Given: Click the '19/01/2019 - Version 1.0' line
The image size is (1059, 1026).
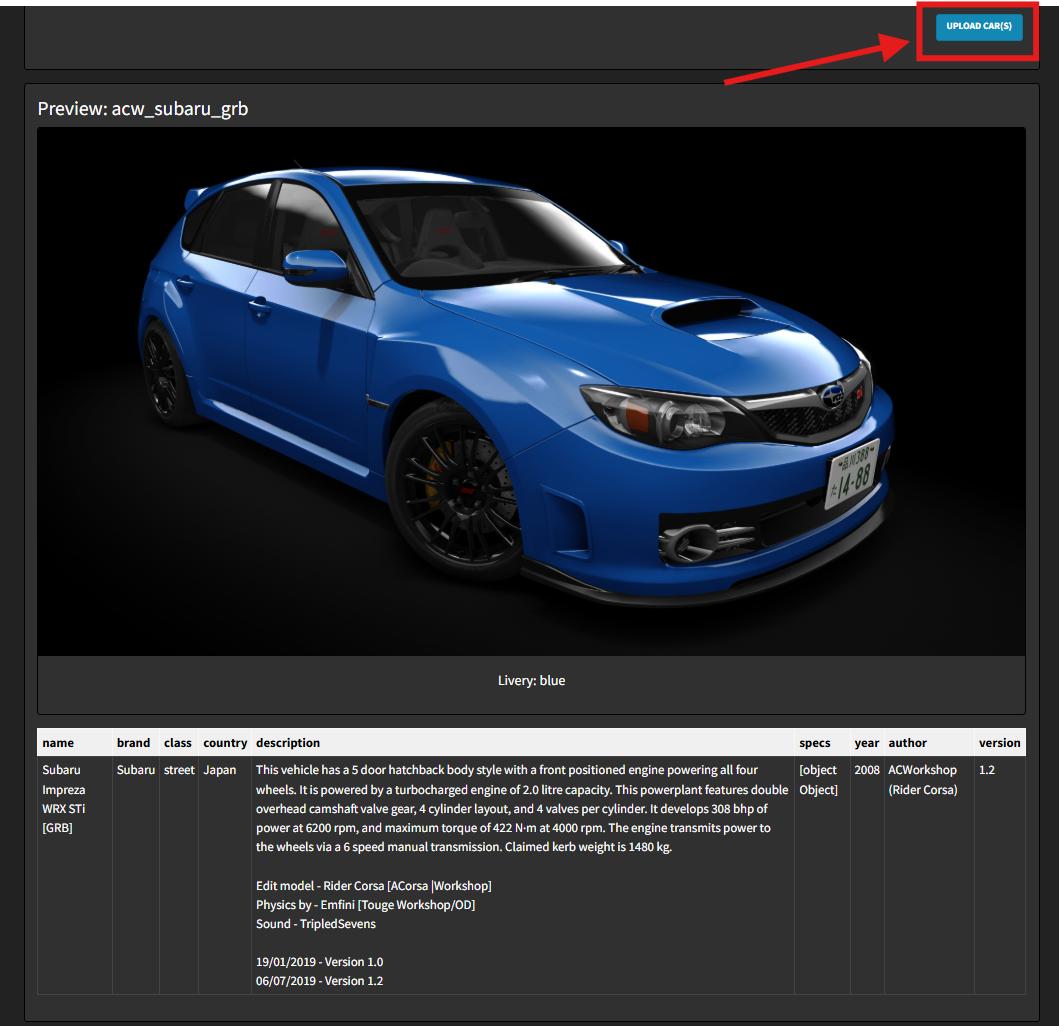Looking at the screenshot, I should click(319, 962).
